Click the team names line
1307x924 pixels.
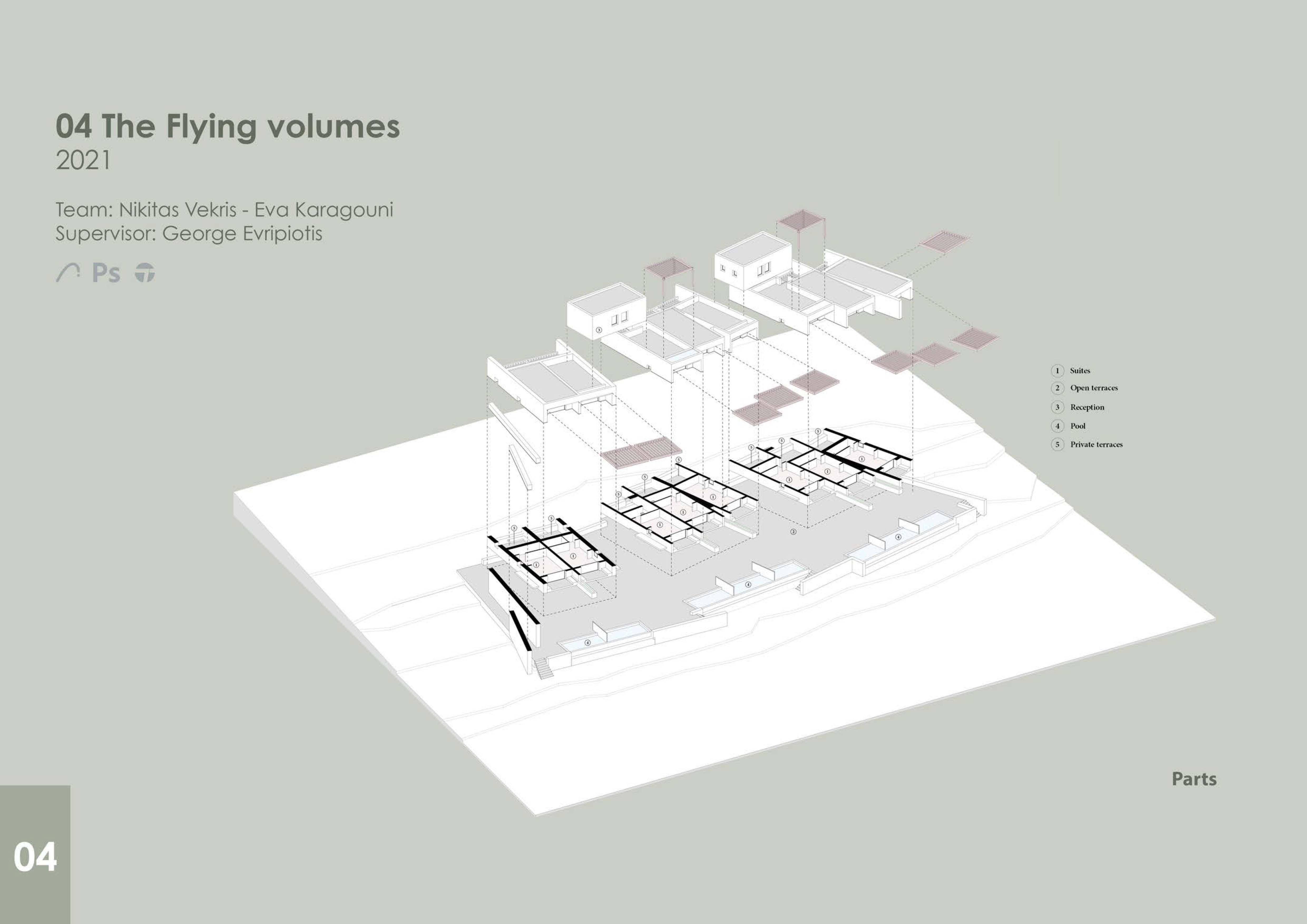click(x=224, y=210)
